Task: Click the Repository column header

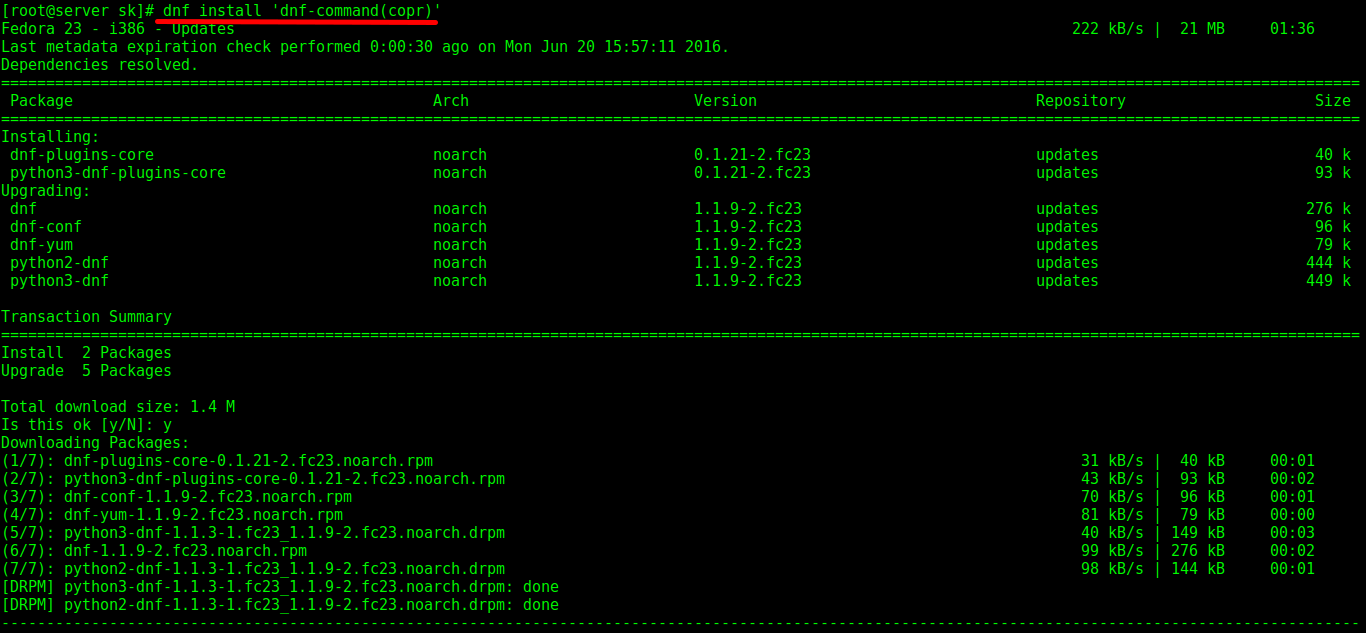Action: click(x=1081, y=101)
